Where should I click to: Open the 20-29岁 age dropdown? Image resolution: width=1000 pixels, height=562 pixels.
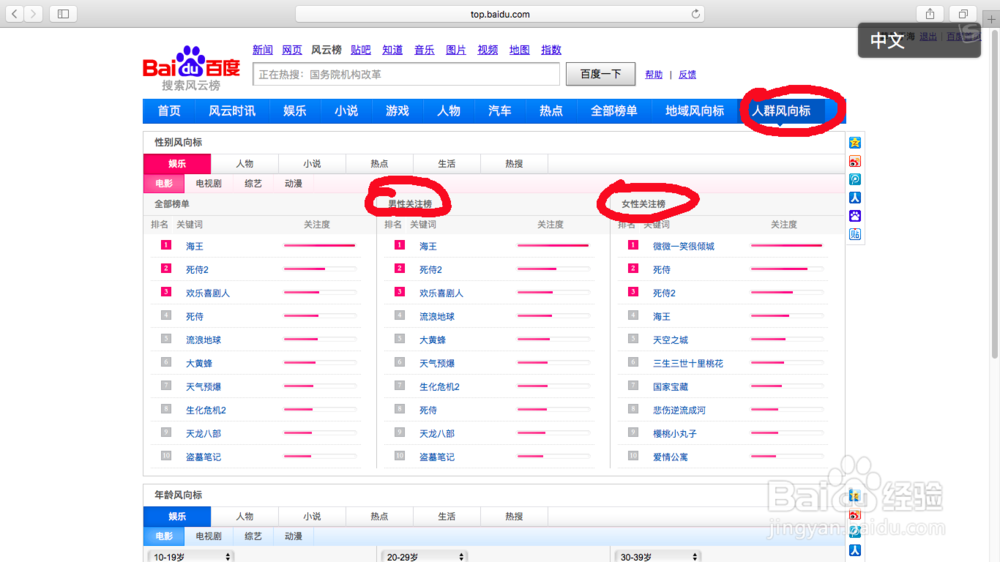click(x=424, y=557)
